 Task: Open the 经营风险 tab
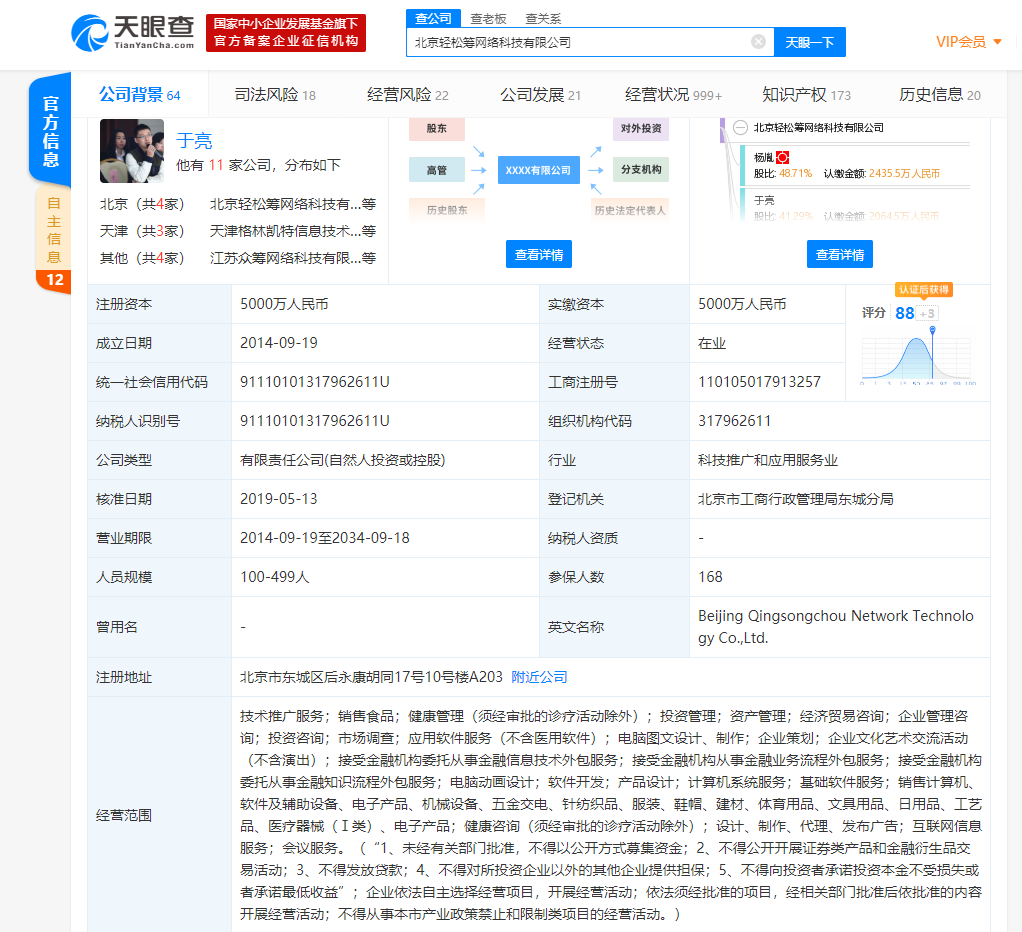(408, 95)
